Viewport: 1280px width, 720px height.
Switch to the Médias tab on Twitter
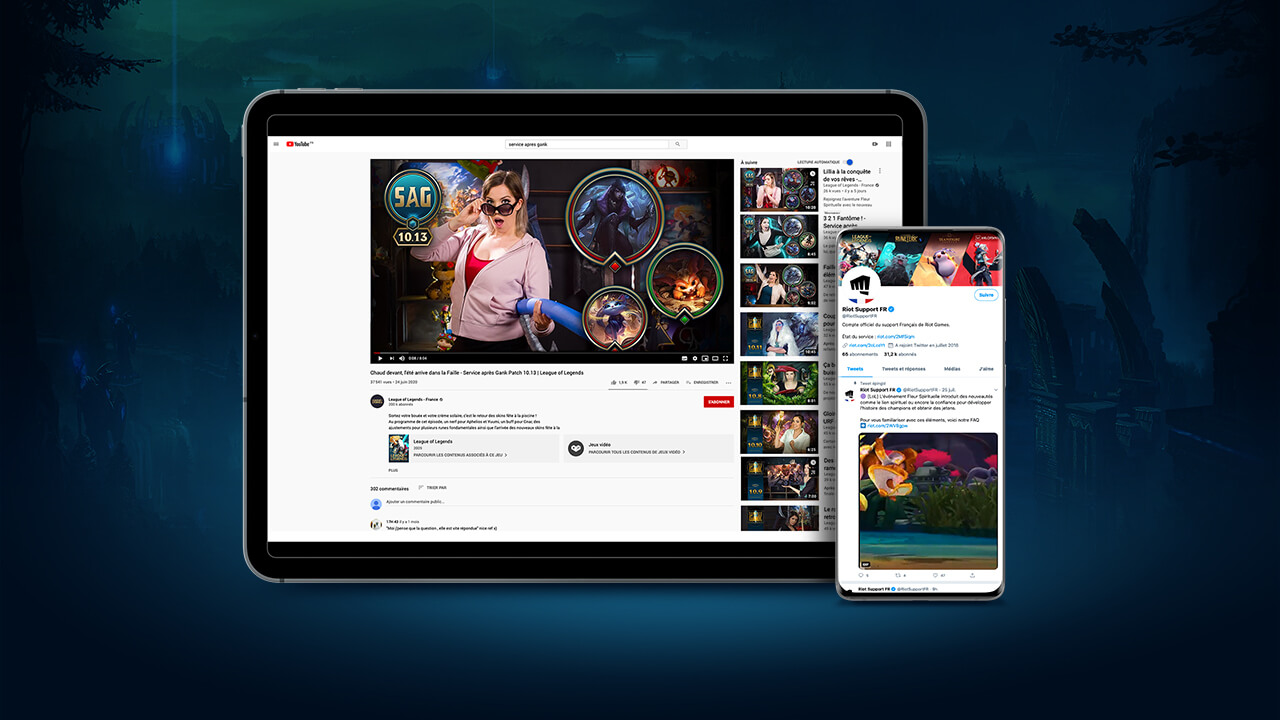(952, 369)
